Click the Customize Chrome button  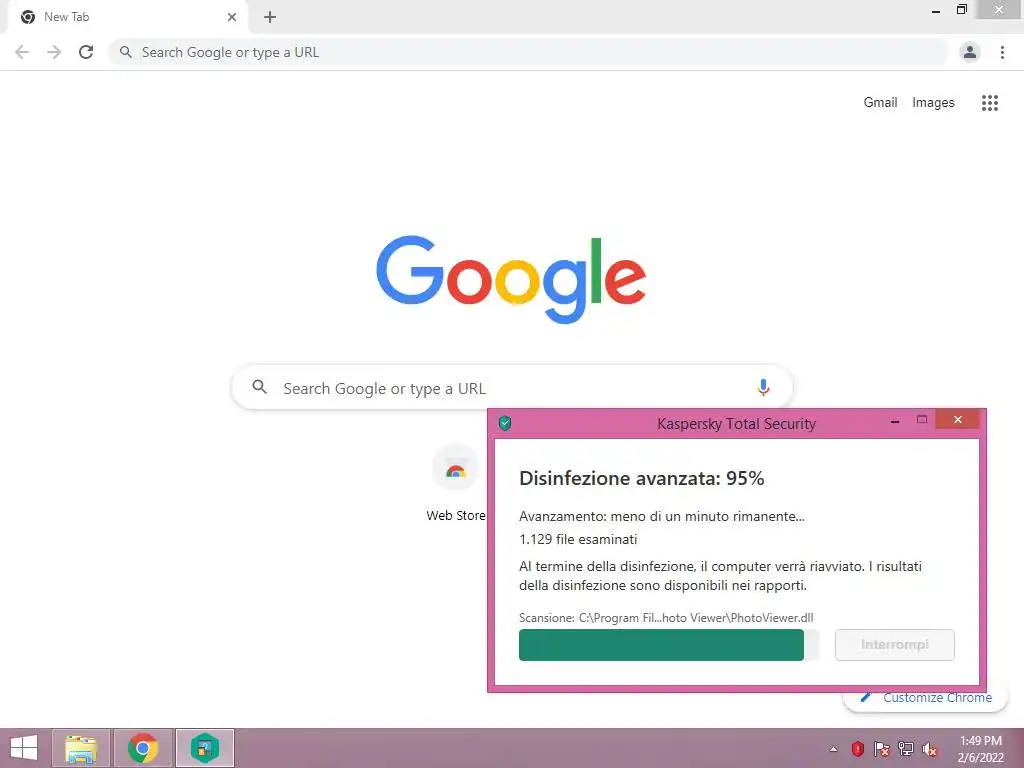925,698
